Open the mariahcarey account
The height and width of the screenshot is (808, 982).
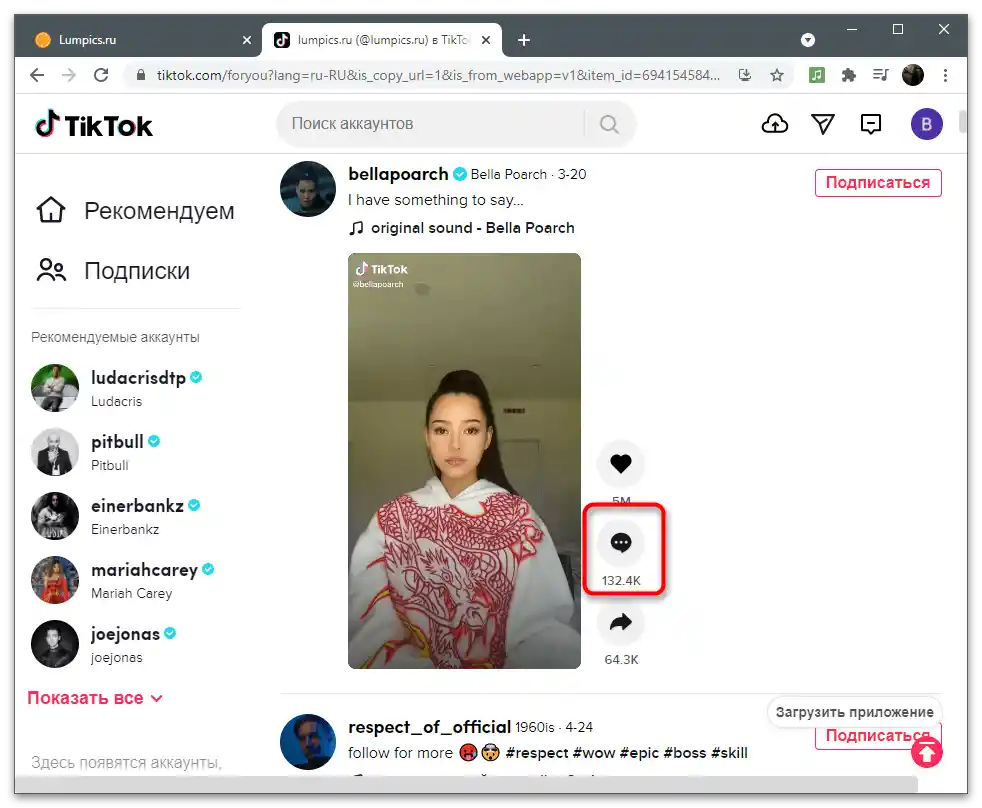(123, 580)
